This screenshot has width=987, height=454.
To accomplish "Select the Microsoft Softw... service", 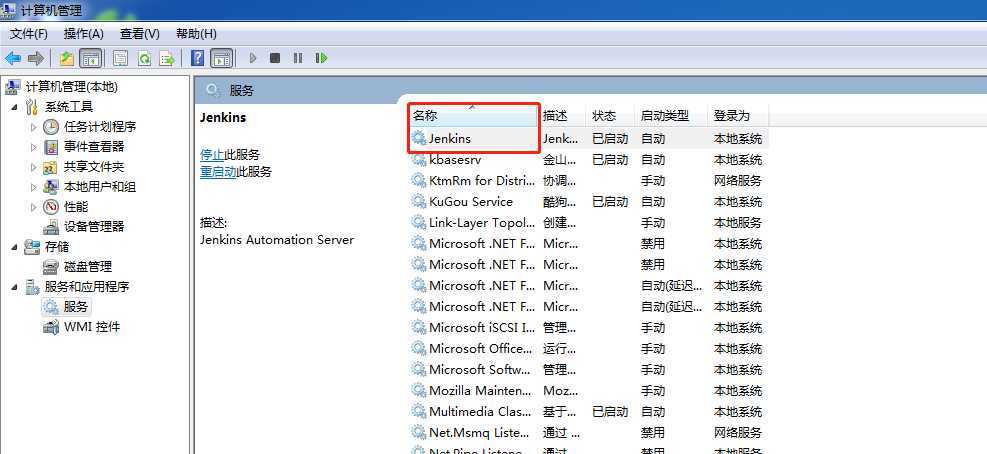I will [588, 370].
